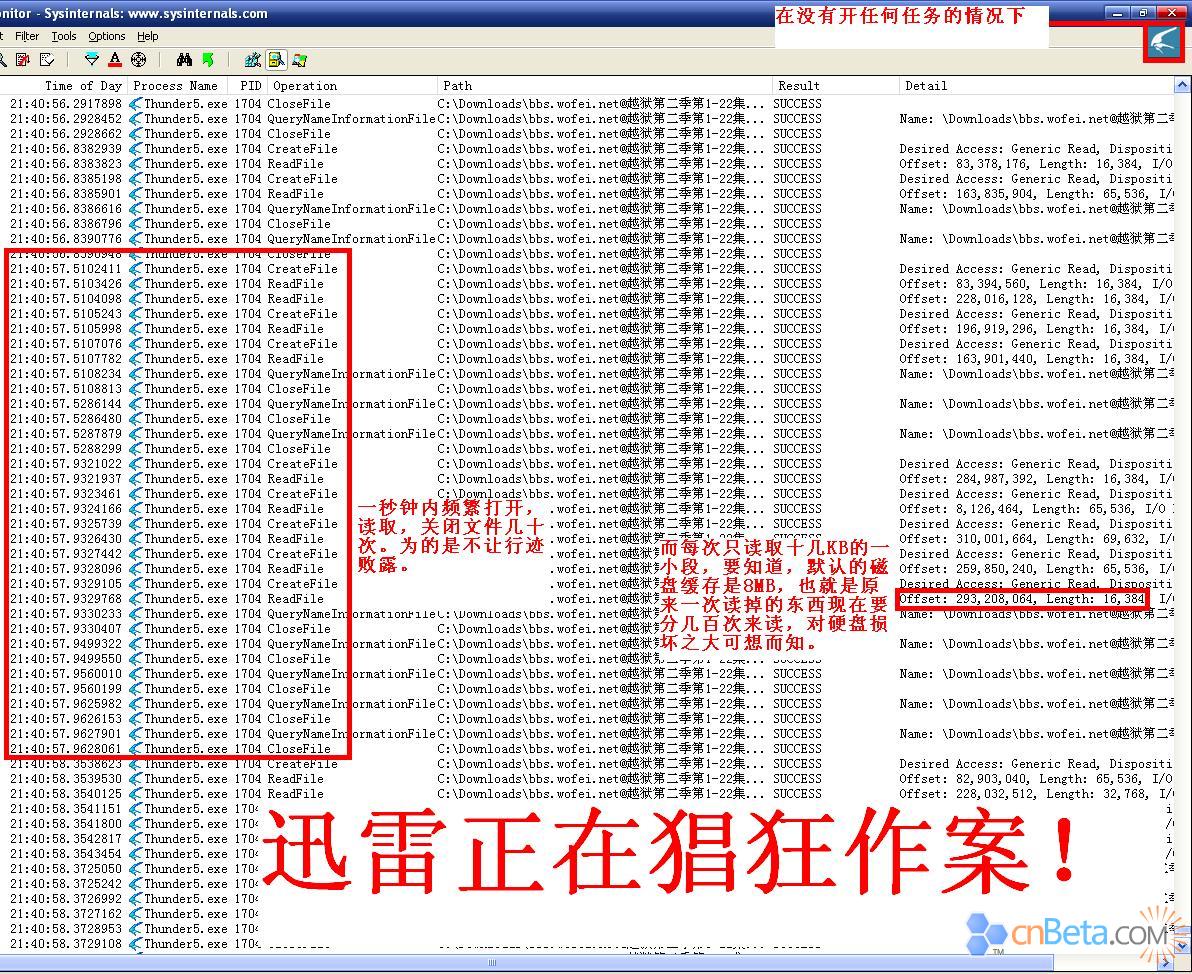Click the Operation column header
Image resolution: width=1192 pixels, height=974 pixels.
[352, 86]
